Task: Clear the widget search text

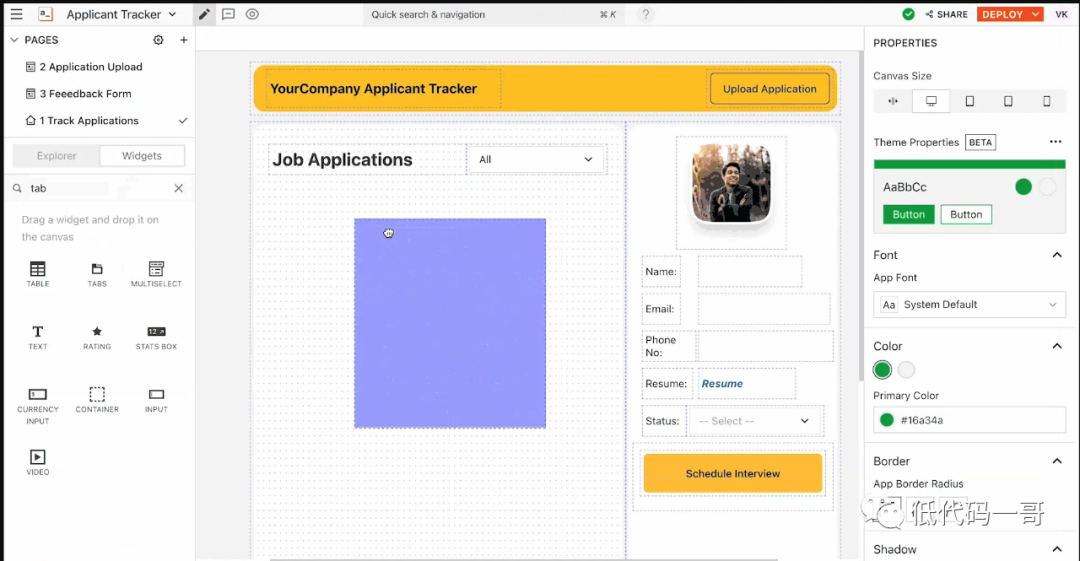Action: [179, 188]
